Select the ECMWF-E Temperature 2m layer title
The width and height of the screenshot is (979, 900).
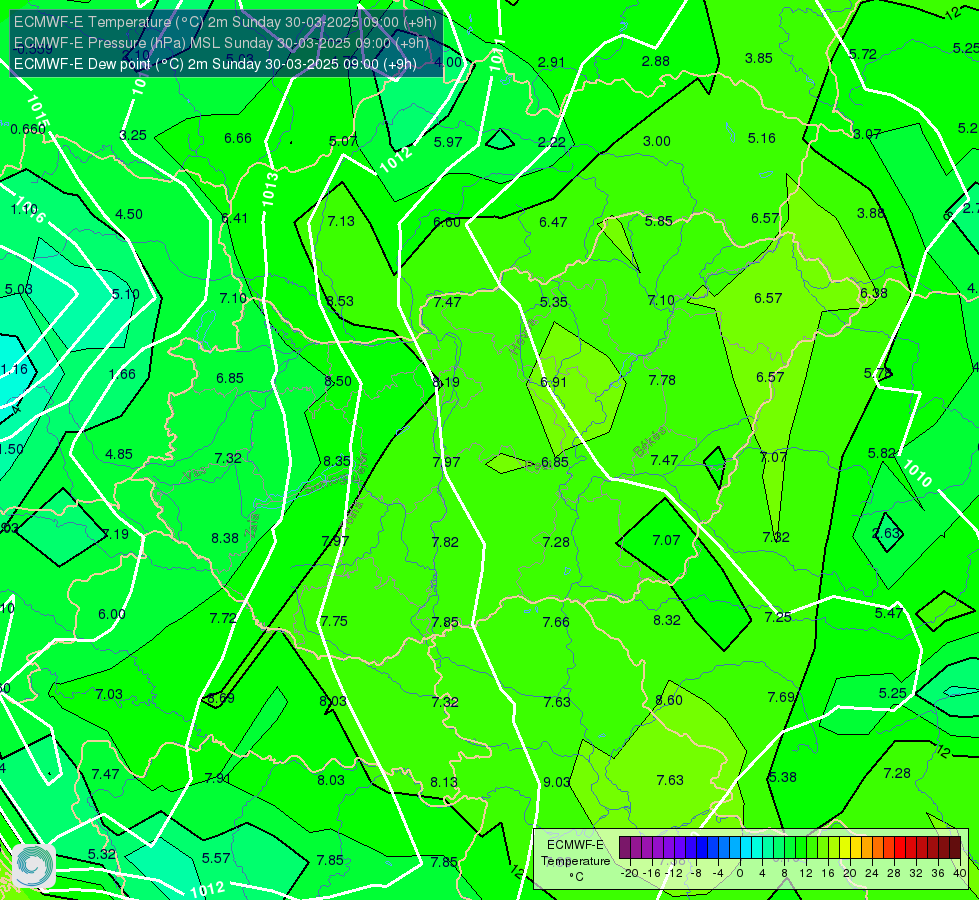225,22
